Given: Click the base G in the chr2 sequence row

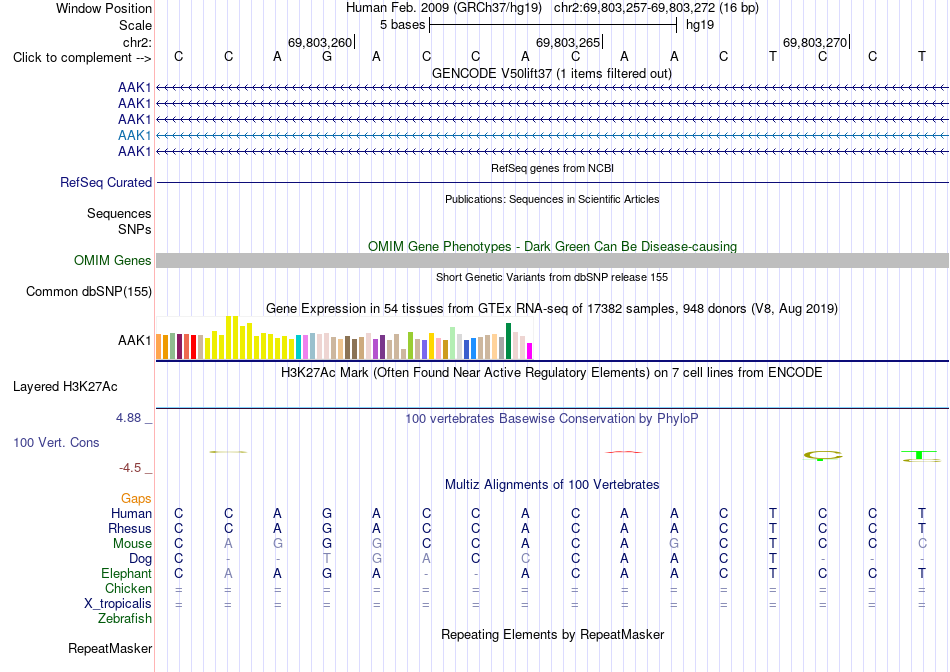Looking at the screenshot, I should [x=327, y=56].
